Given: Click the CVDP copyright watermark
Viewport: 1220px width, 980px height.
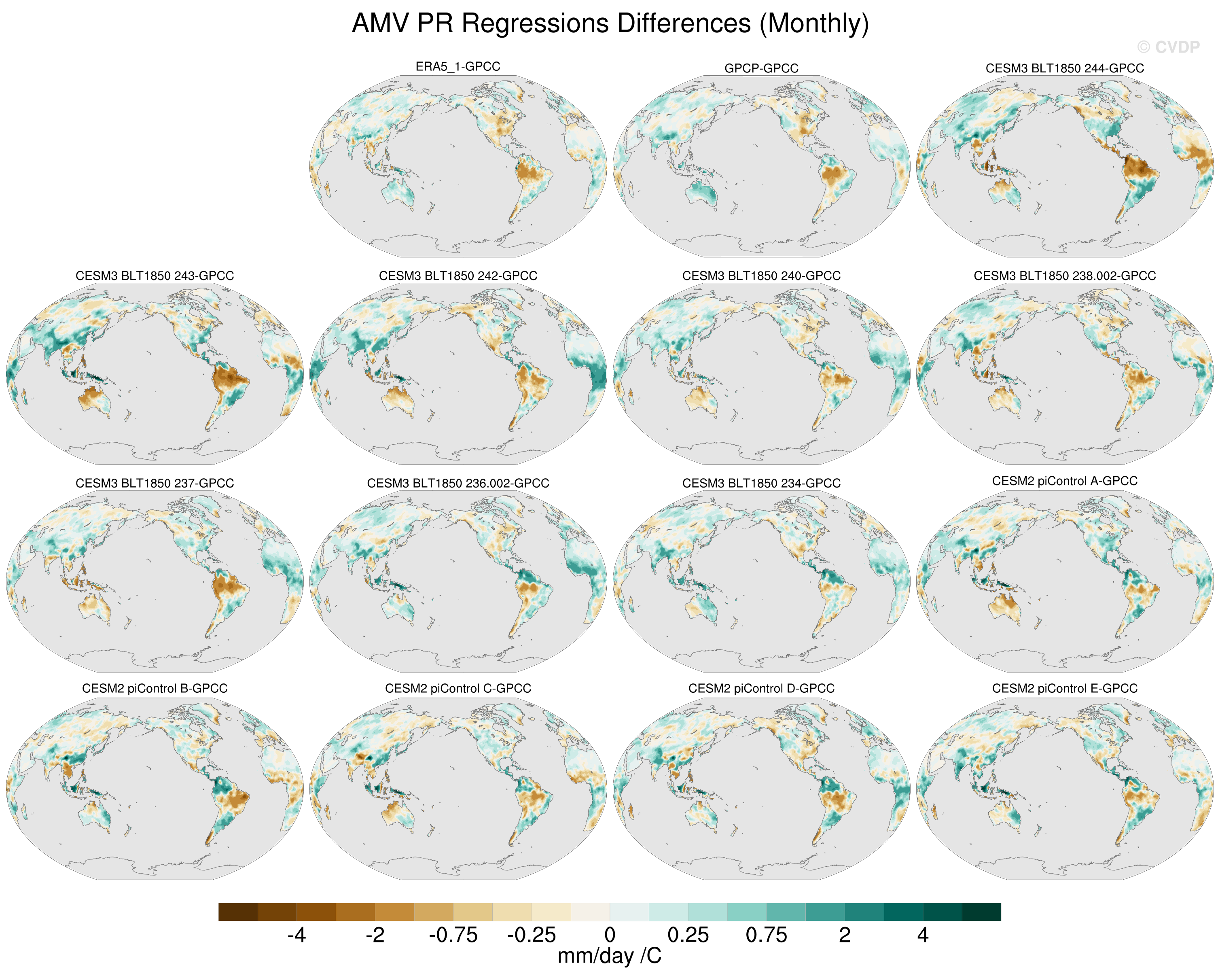Looking at the screenshot, I should pos(1168,47).
